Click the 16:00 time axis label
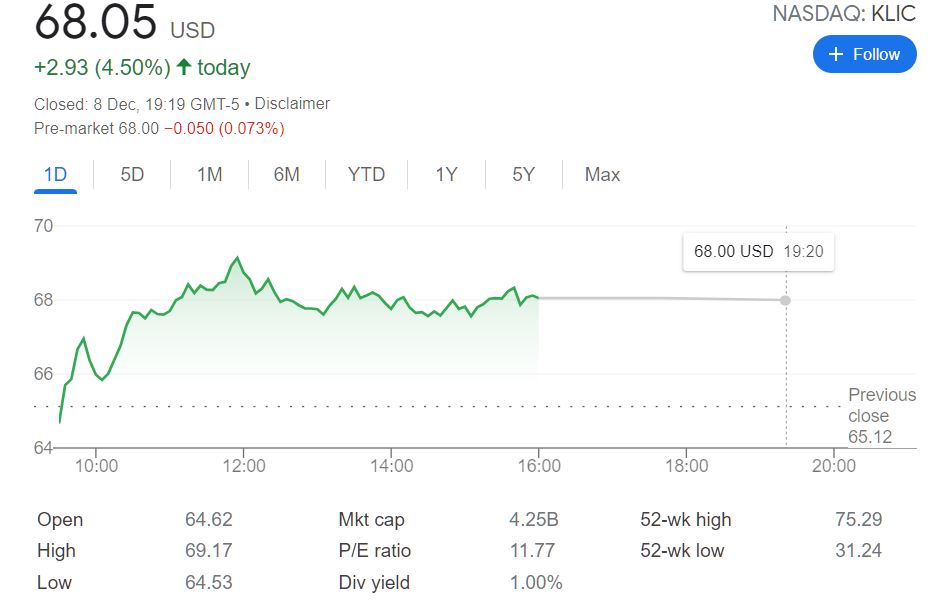936x602 pixels. pyautogui.click(x=539, y=466)
